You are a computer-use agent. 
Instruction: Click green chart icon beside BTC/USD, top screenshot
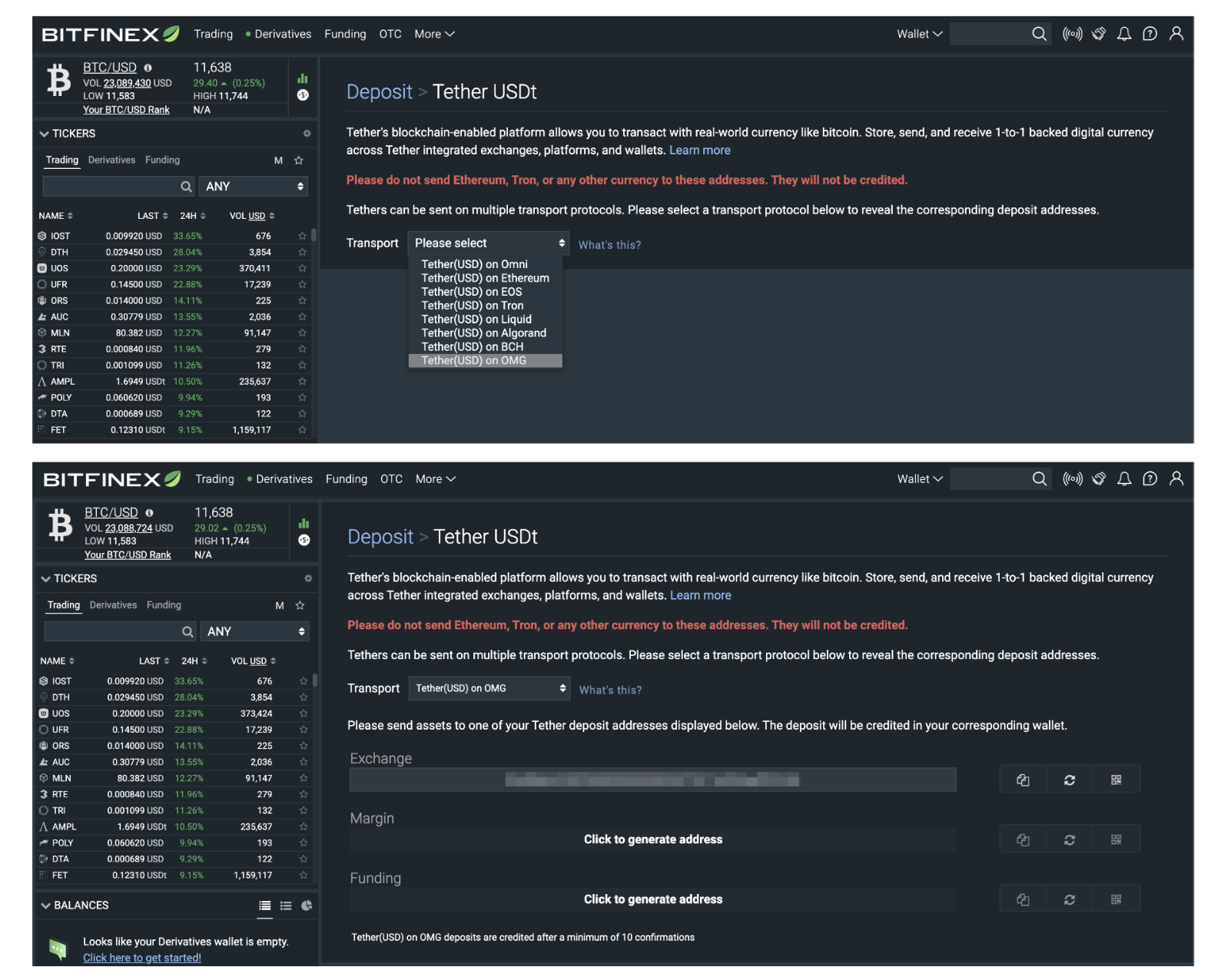303,78
